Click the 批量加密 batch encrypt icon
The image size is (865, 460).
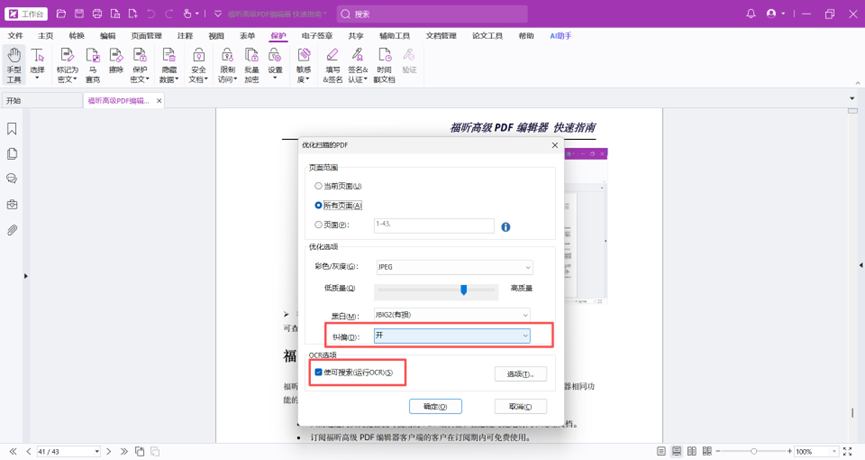pyautogui.click(x=251, y=65)
